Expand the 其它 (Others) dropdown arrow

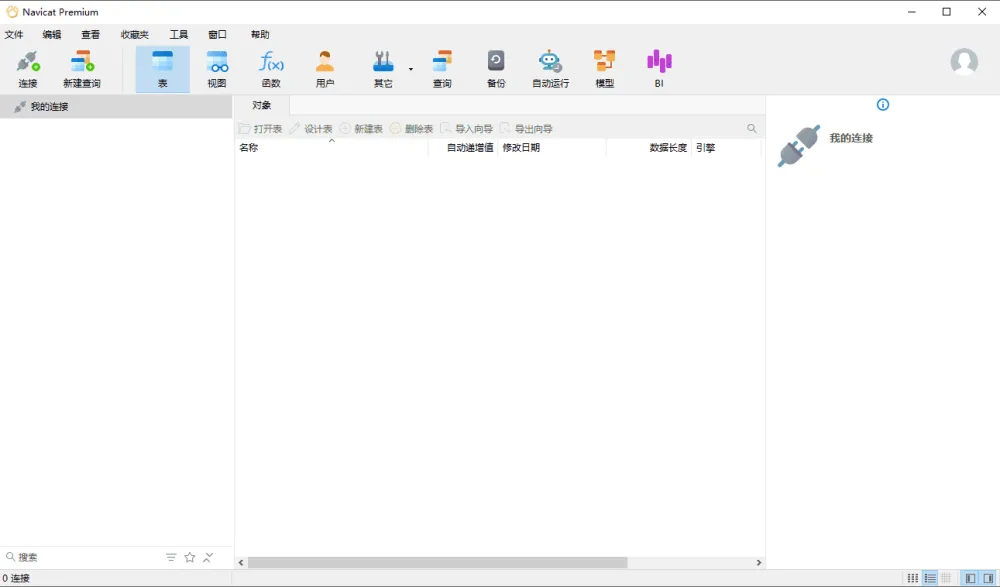(x=411, y=69)
